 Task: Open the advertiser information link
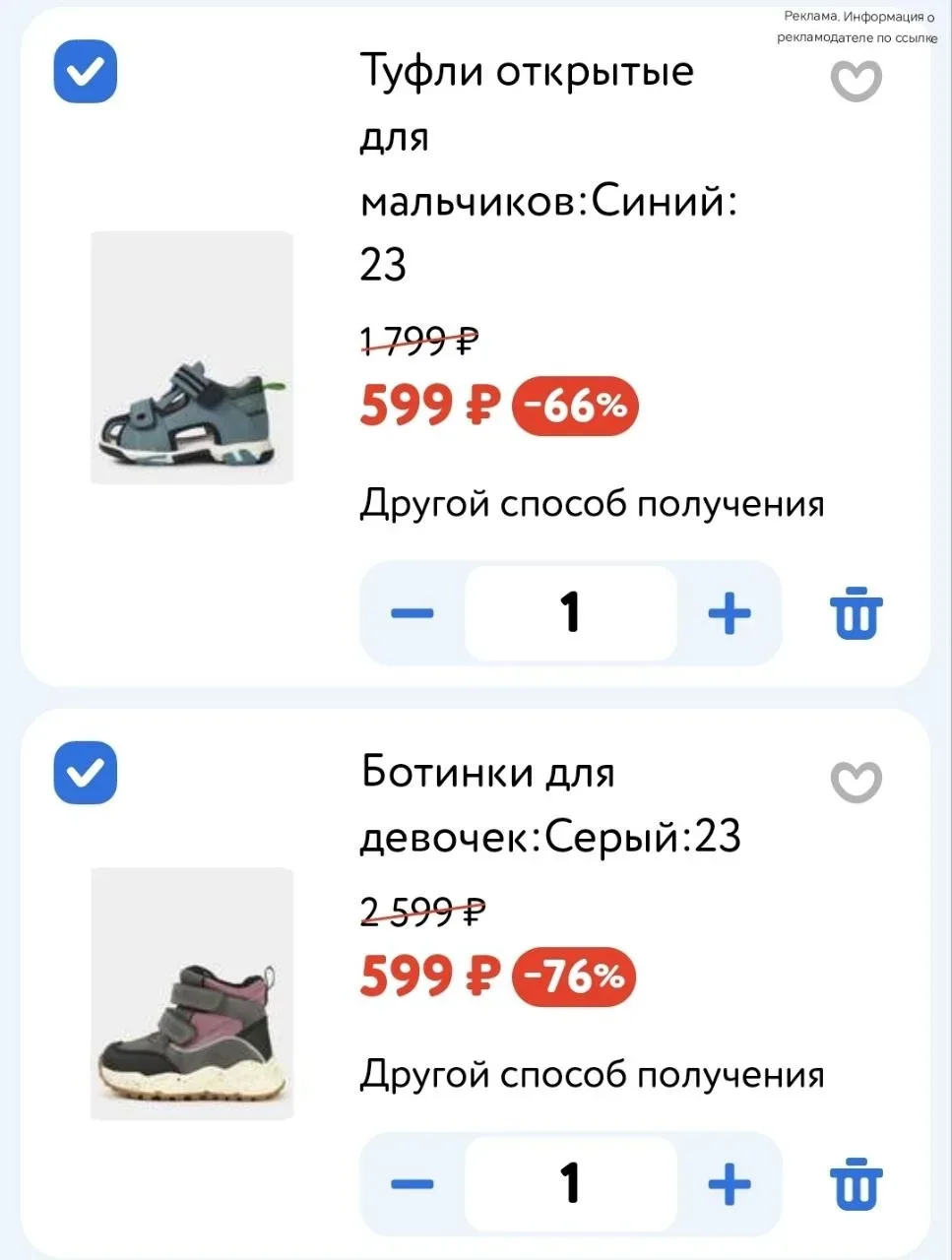pos(857,27)
